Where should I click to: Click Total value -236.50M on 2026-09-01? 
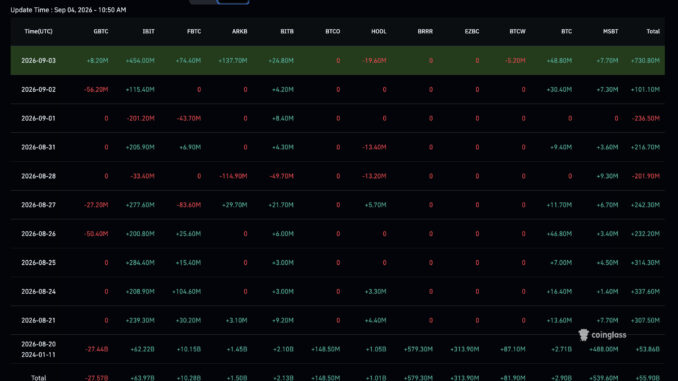pyautogui.click(x=646, y=118)
